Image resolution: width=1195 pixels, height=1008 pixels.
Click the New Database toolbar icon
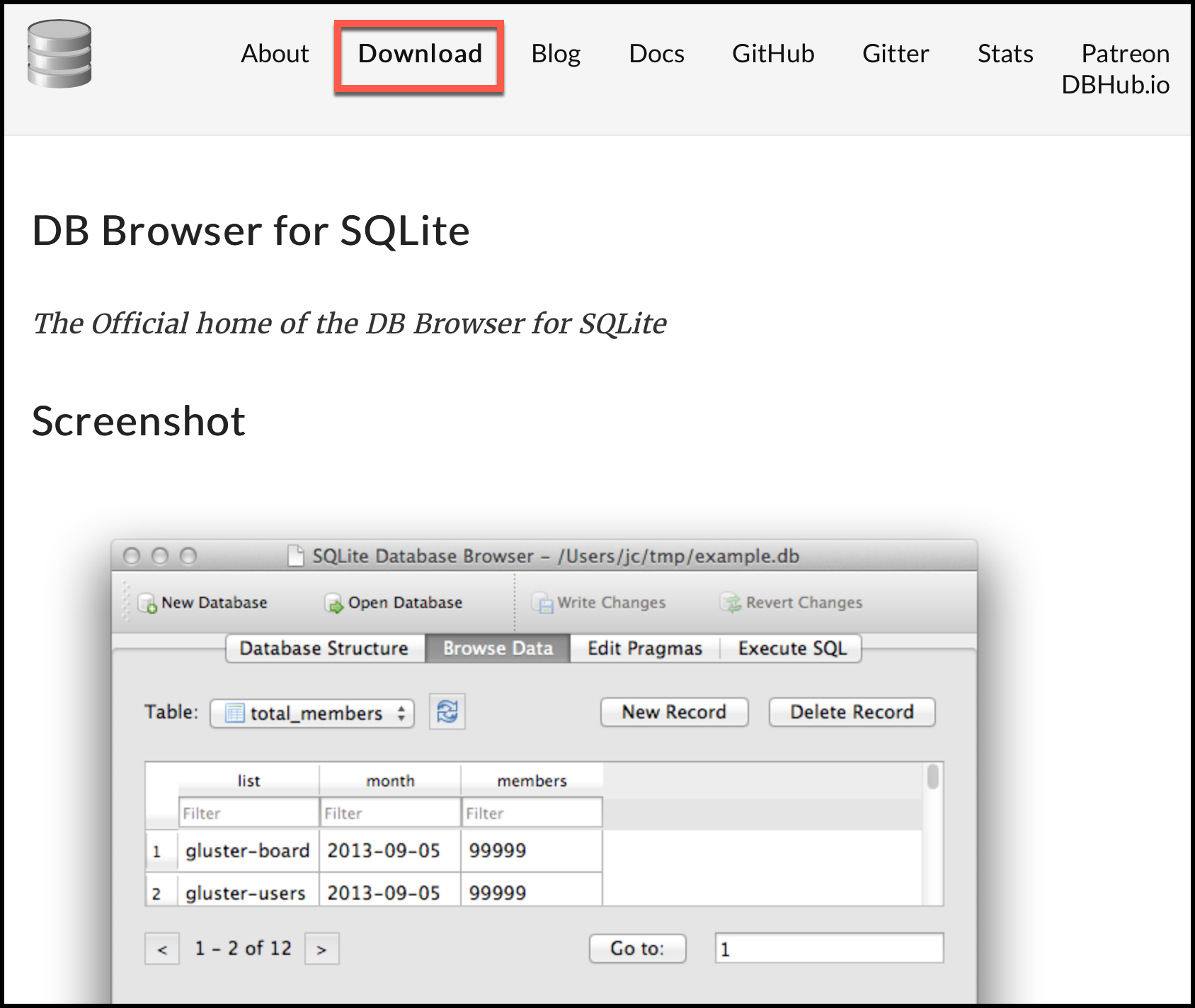[x=148, y=603]
